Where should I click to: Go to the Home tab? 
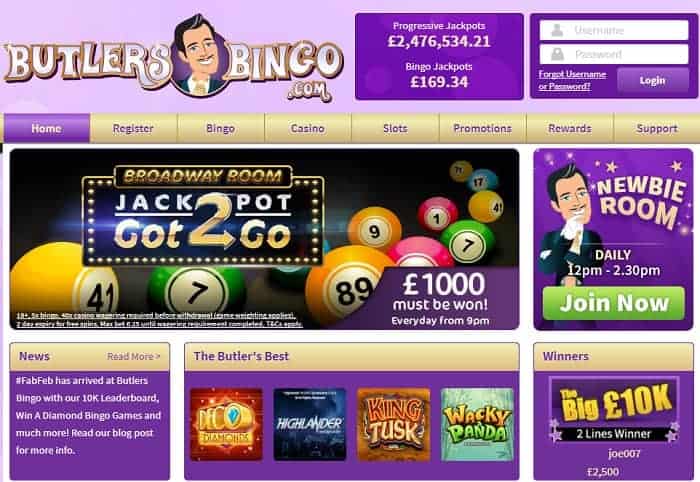click(47, 129)
